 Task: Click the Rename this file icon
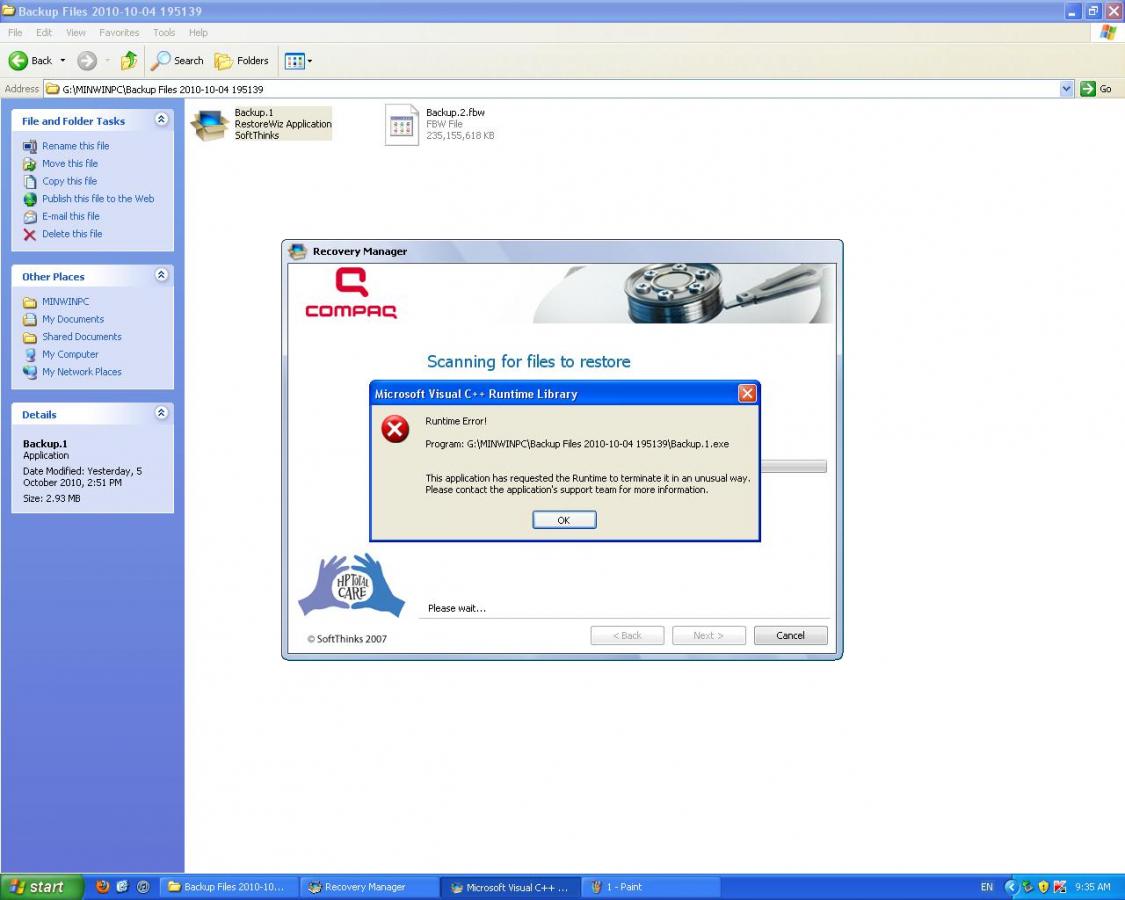pos(29,146)
